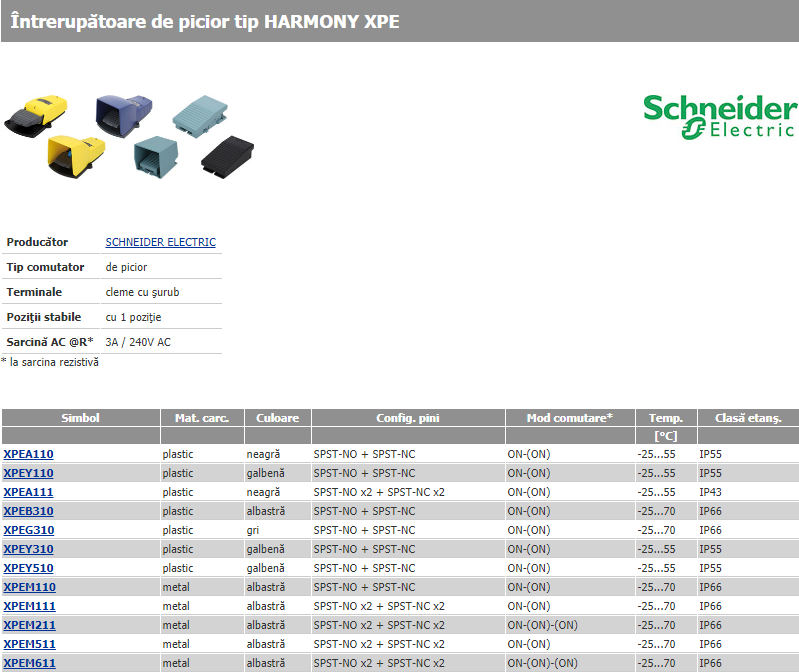Click the 'Tip comutator' label
The height and width of the screenshot is (672, 799).
[x=45, y=267]
